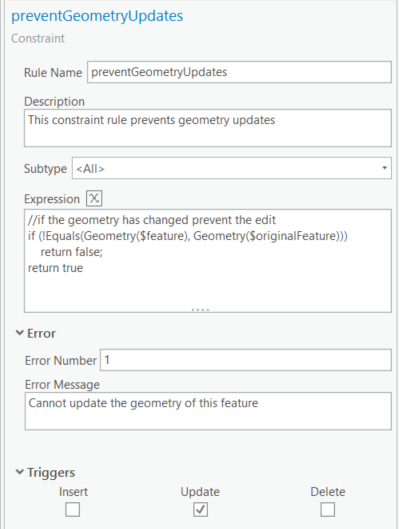
Task: Place cursor on the 'return true' line
Action: point(55,268)
